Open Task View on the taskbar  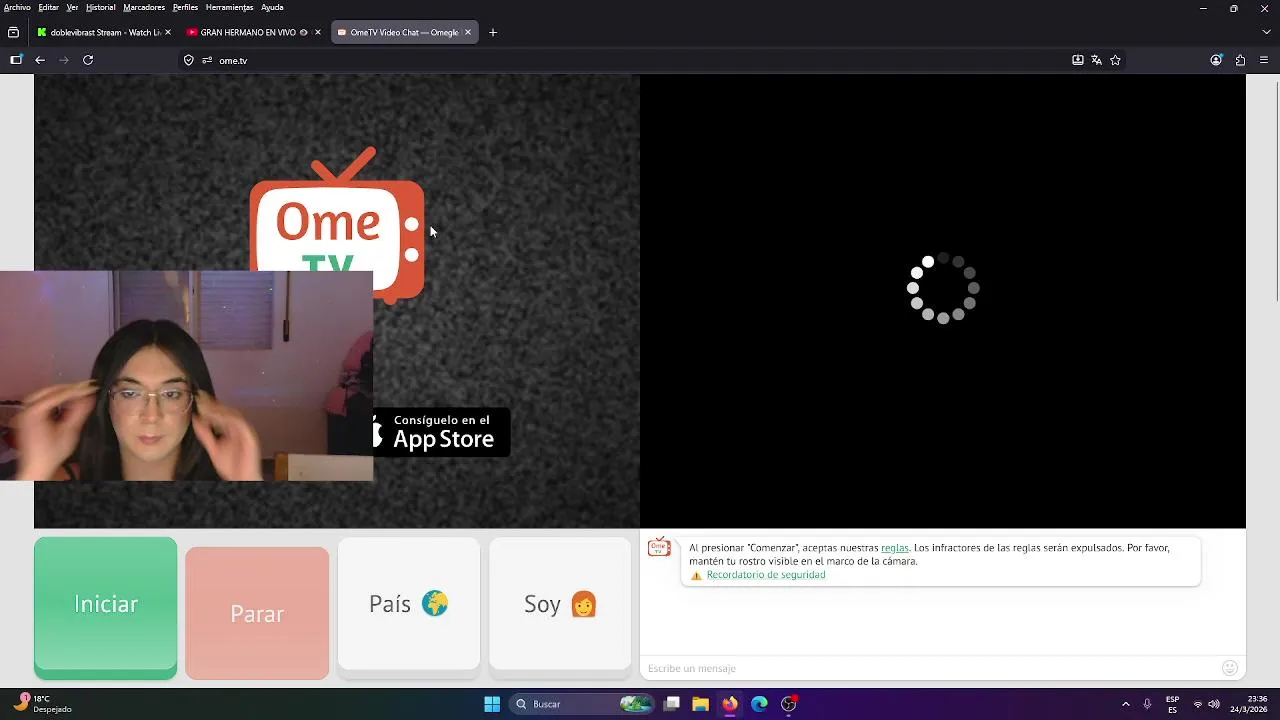pos(672,704)
